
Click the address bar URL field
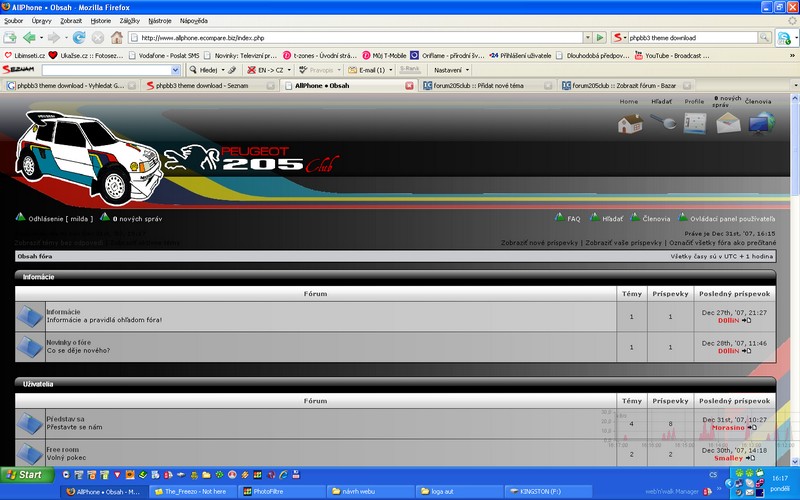[x=350, y=37]
